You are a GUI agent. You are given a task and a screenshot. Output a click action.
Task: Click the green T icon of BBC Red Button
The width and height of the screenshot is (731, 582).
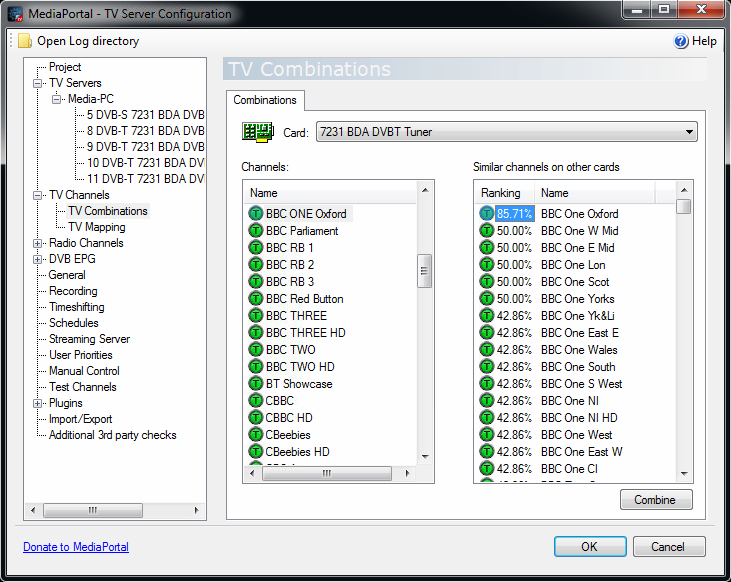[255, 299]
